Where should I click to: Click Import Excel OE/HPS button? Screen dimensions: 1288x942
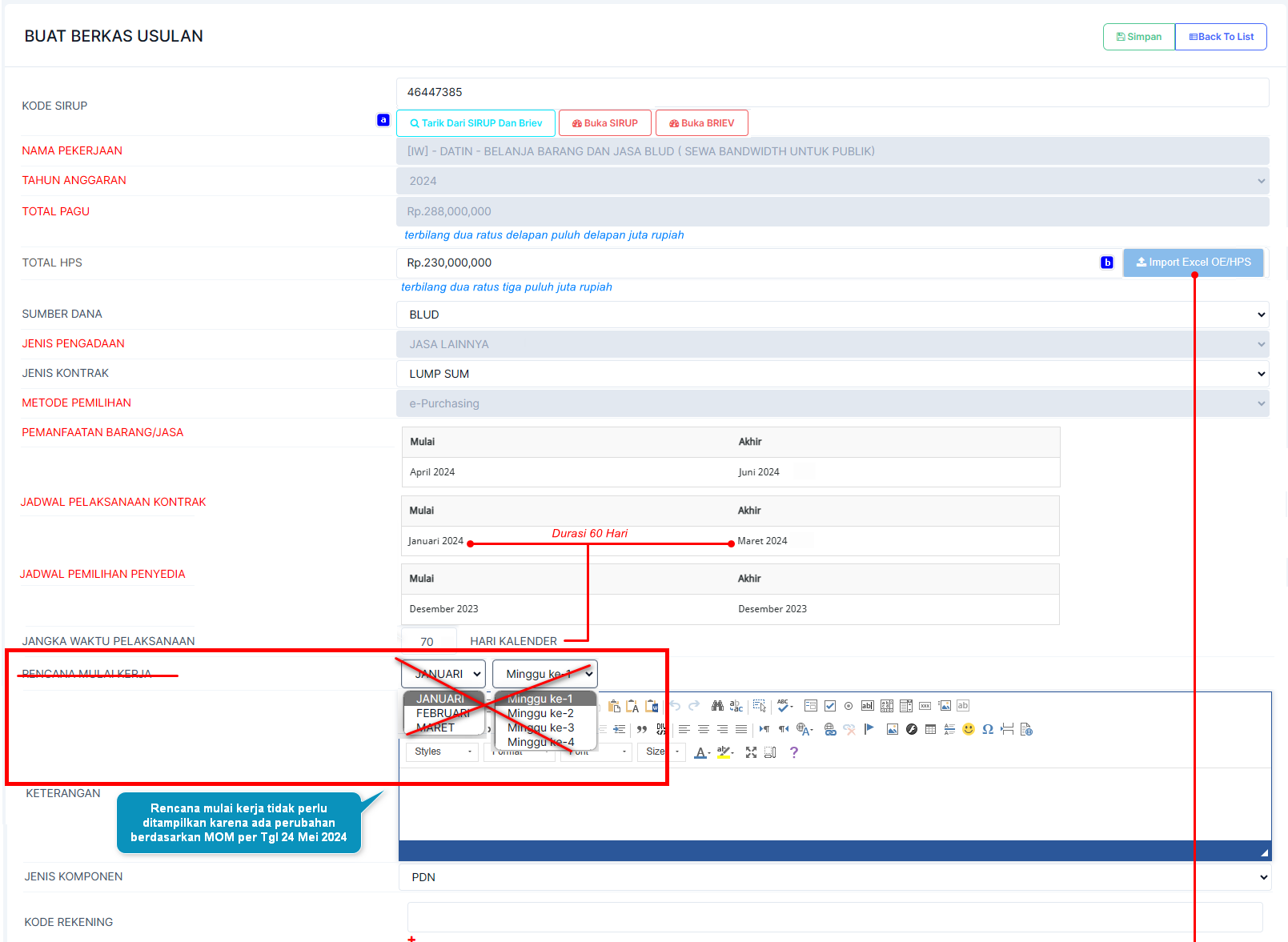coord(1194,263)
